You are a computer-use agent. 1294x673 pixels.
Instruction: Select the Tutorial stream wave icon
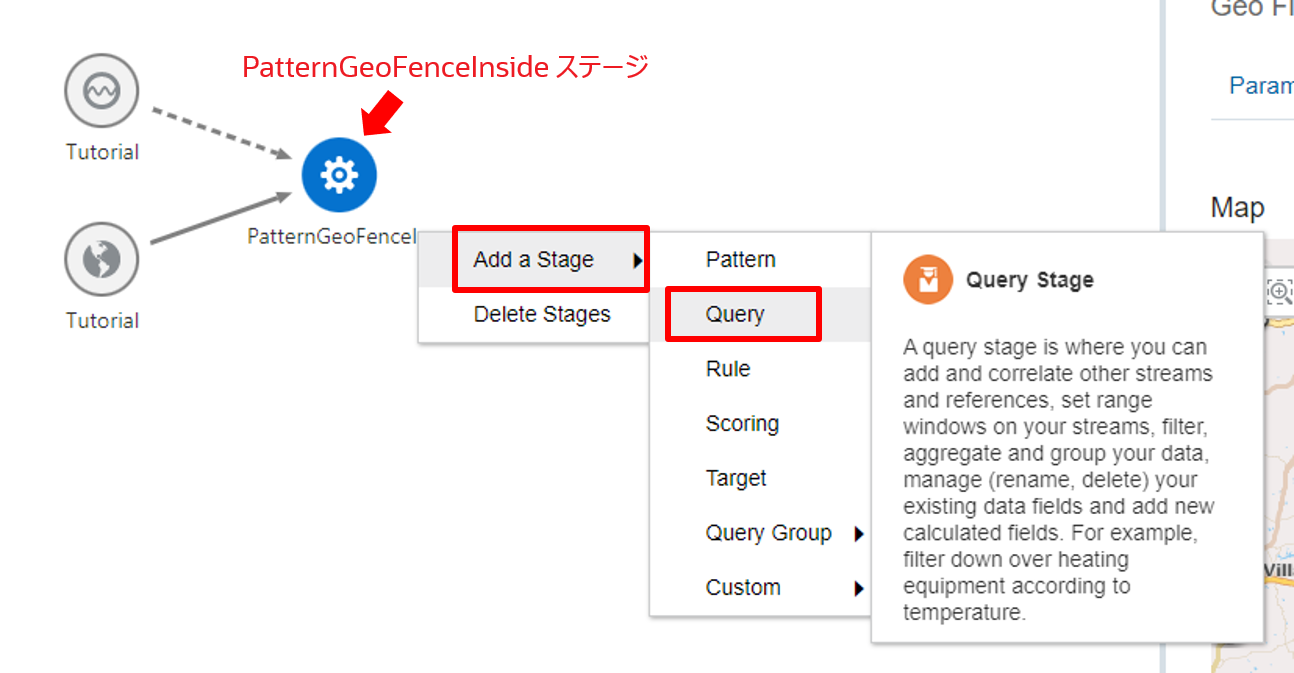point(101,92)
